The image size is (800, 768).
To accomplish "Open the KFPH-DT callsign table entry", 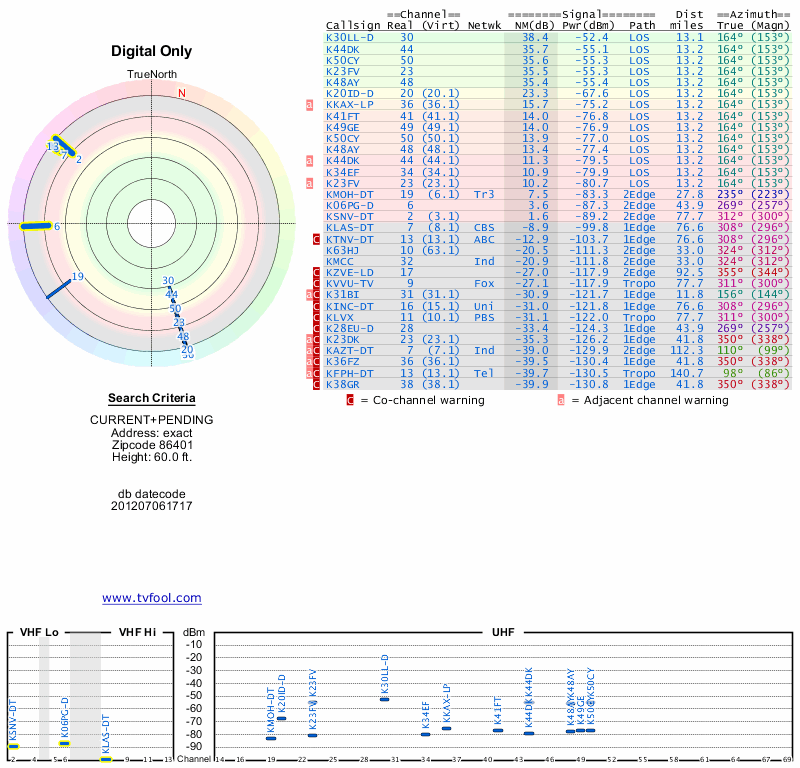I will coord(350,373).
